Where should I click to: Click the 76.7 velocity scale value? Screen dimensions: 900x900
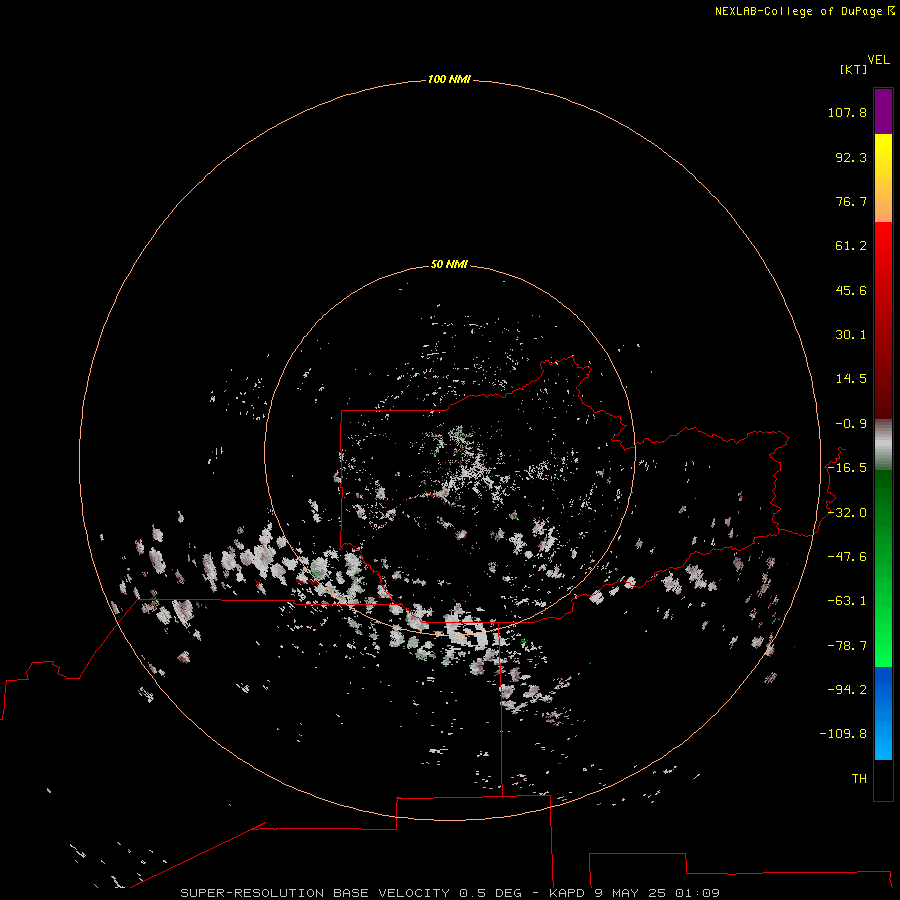point(851,201)
